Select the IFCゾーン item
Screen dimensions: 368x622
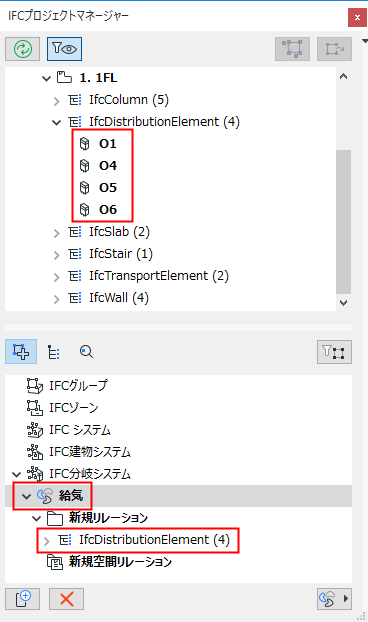(x=73, y=407)
